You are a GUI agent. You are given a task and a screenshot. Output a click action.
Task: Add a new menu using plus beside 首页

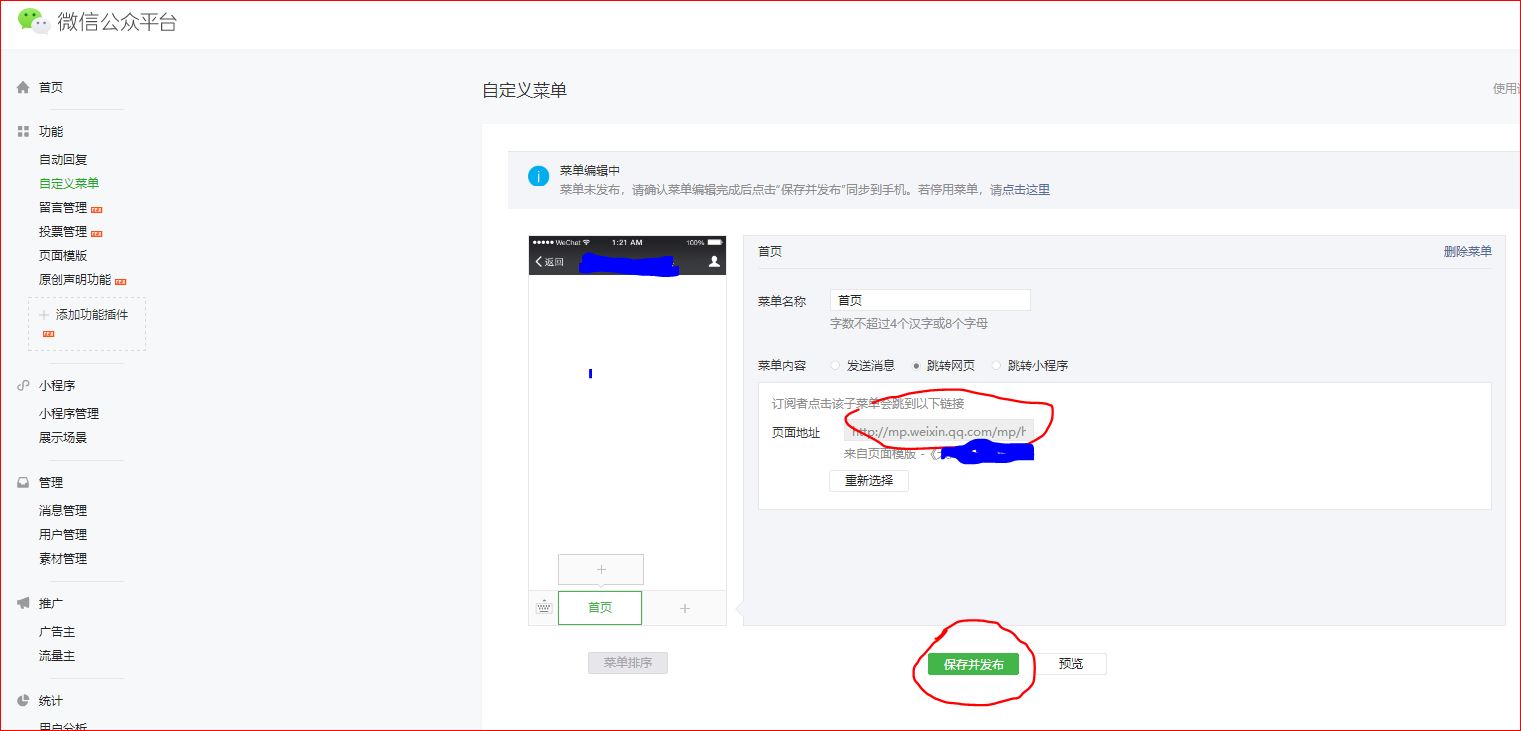point(685,608)
